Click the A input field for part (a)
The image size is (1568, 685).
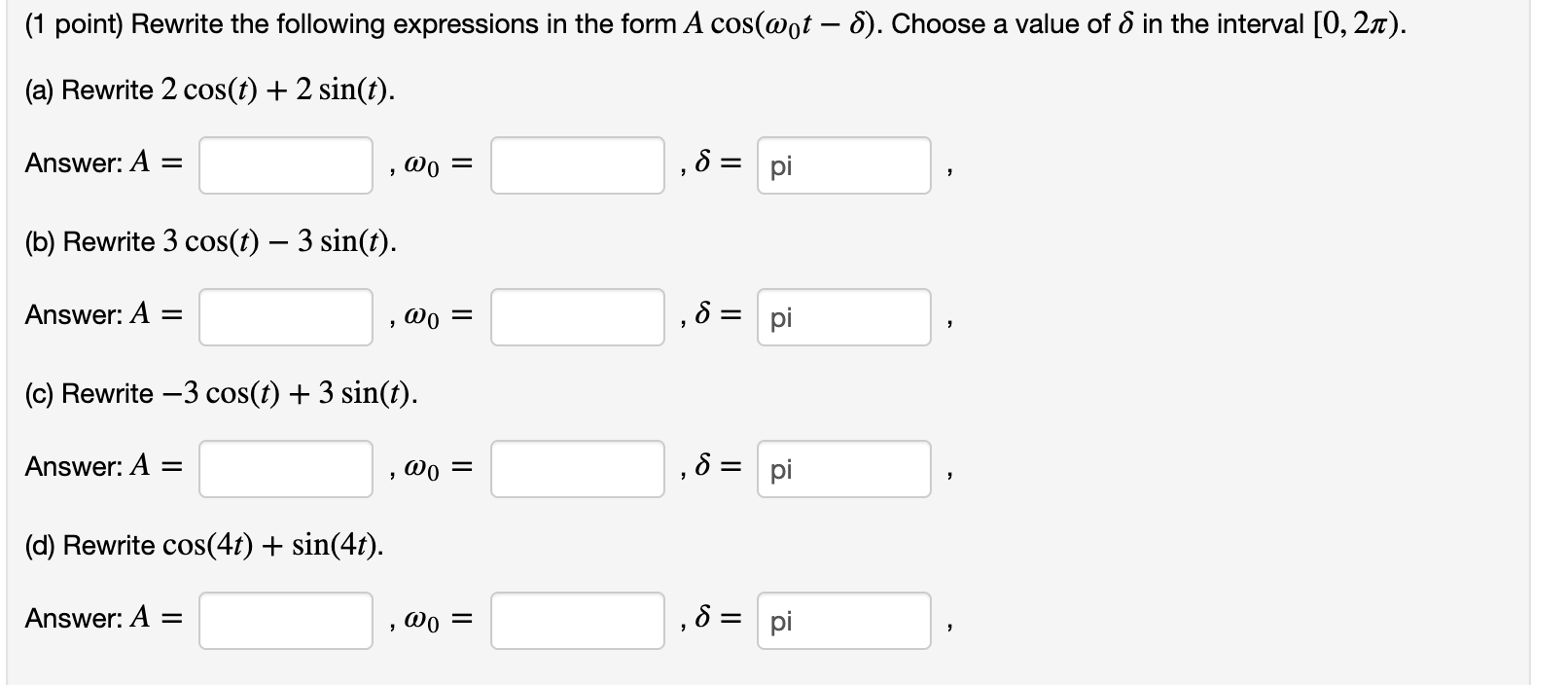pos(285,166)
